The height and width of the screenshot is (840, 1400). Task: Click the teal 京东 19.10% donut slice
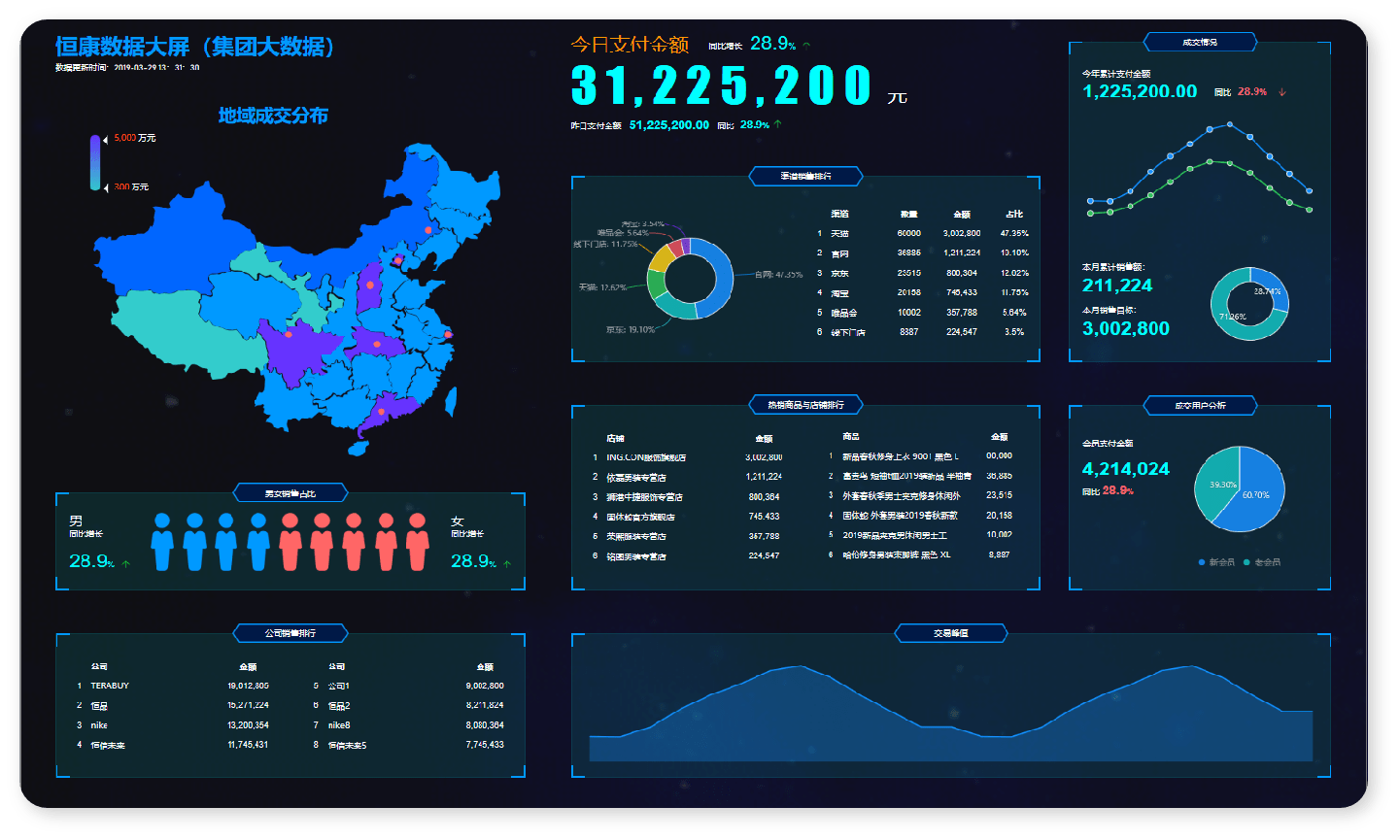[676, 309]
